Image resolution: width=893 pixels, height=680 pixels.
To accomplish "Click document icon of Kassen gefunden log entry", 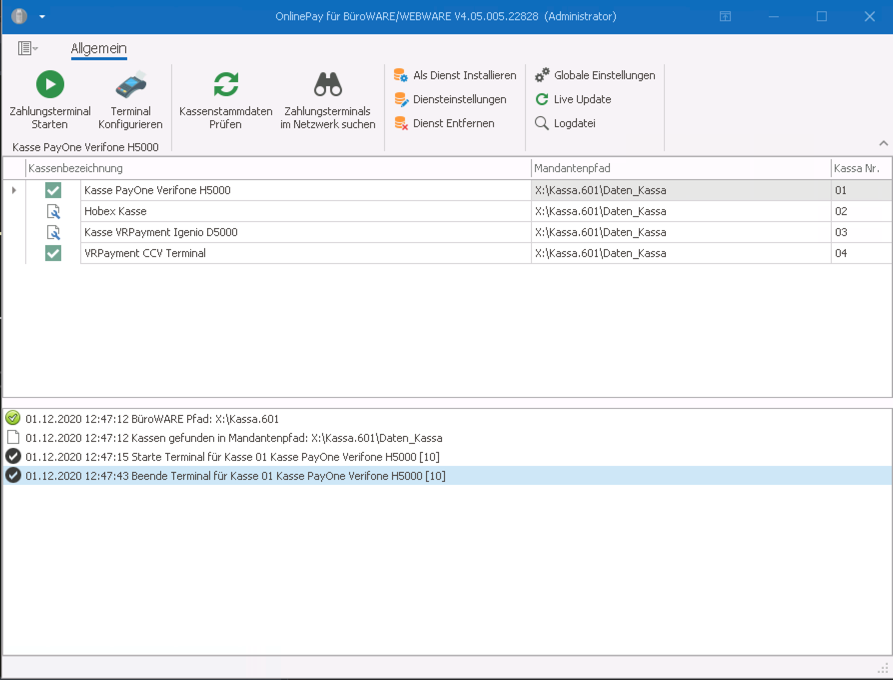I will click(x=13, y=438).
